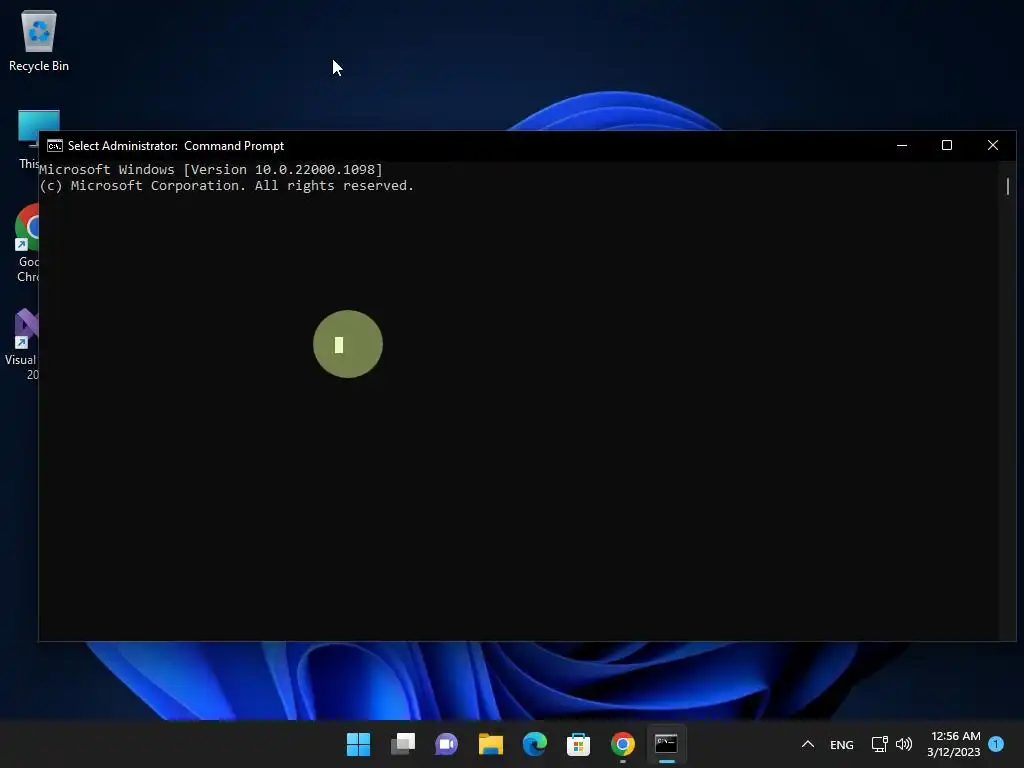Click the Command Prompt title bar text
This screenshot has width=1024, height=768.
[x=176, y=146]
